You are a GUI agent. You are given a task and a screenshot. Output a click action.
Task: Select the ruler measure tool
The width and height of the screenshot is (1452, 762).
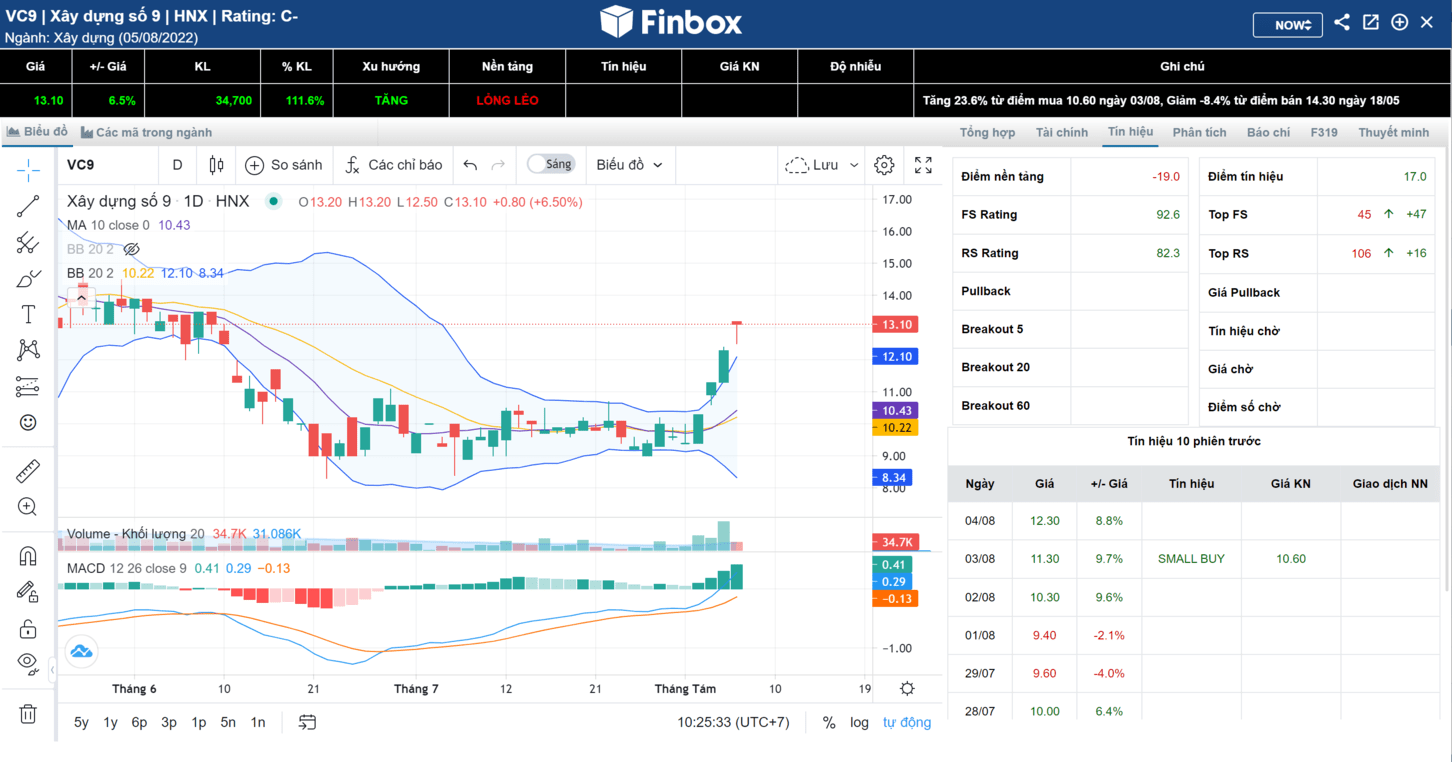pos(28,471)
